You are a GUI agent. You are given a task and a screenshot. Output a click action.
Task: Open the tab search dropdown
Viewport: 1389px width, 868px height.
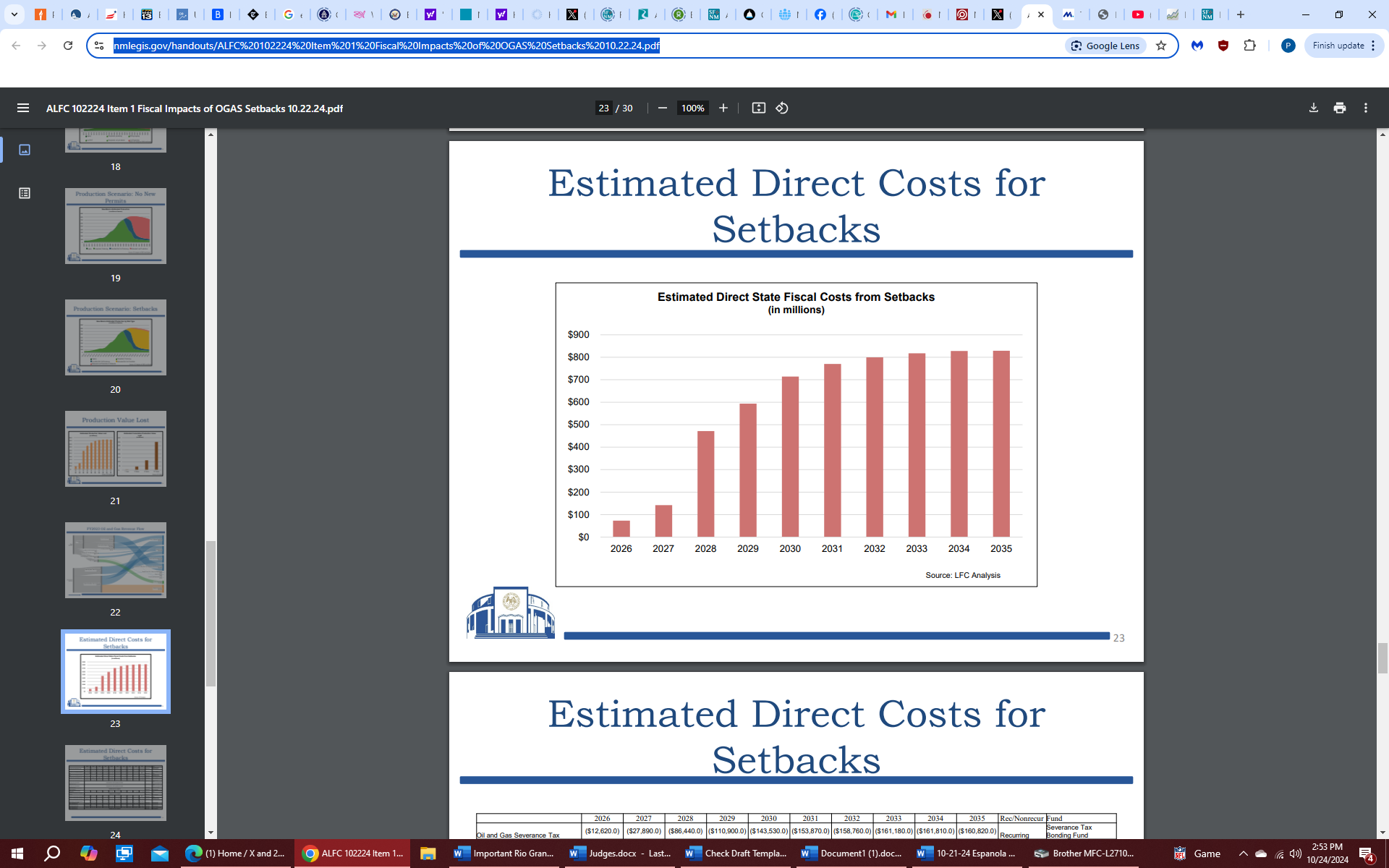14,14
